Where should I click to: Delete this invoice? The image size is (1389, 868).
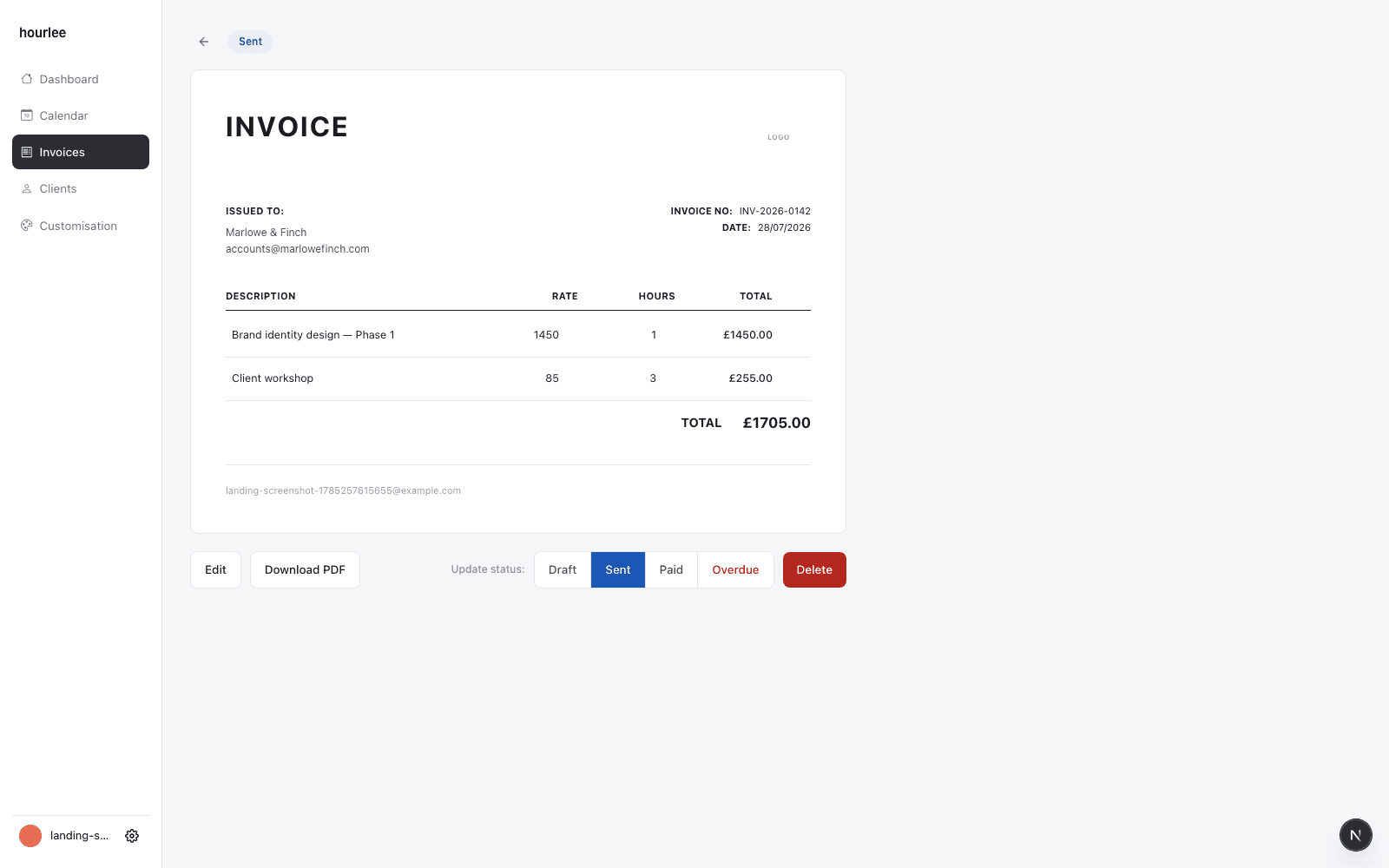point(814,570)
